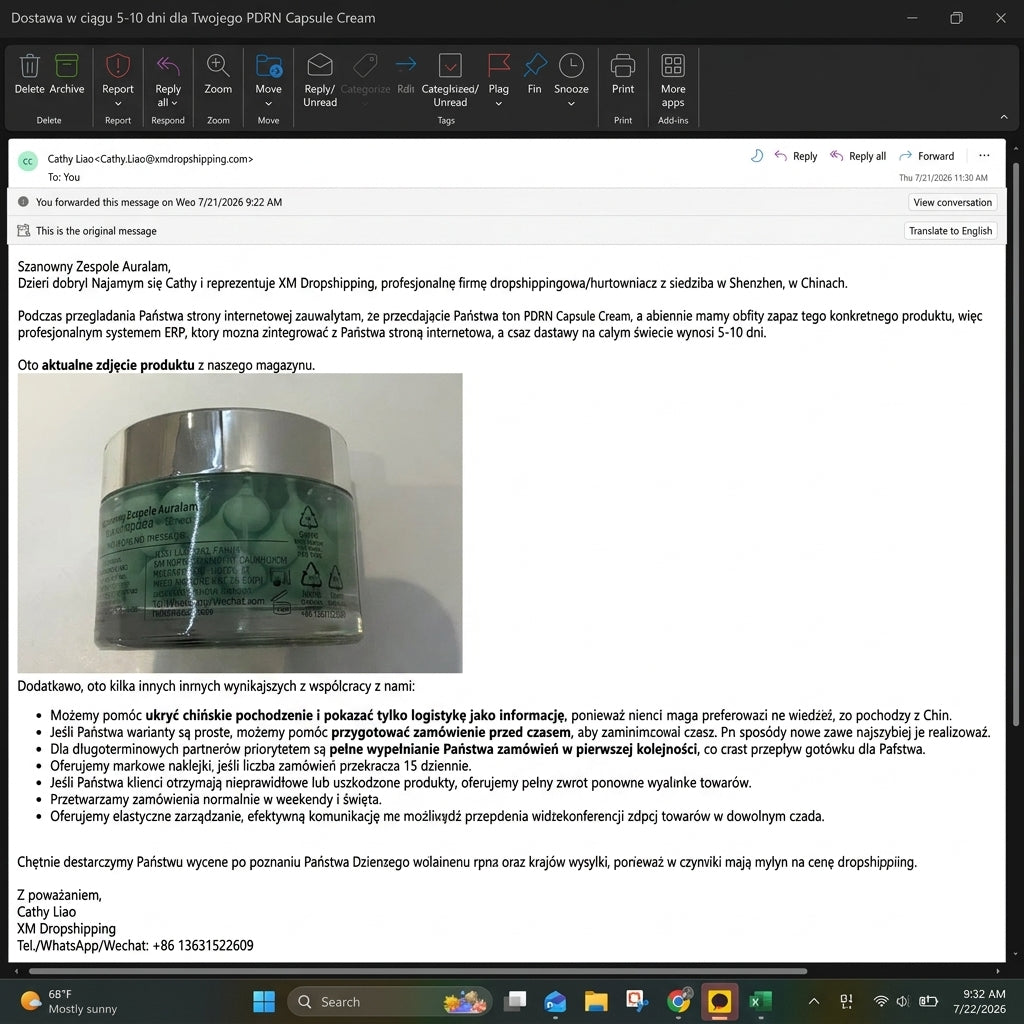Open Task View on taskbar
1024x1024 pixels.
pyautogui.click(x=517, y=1001)
